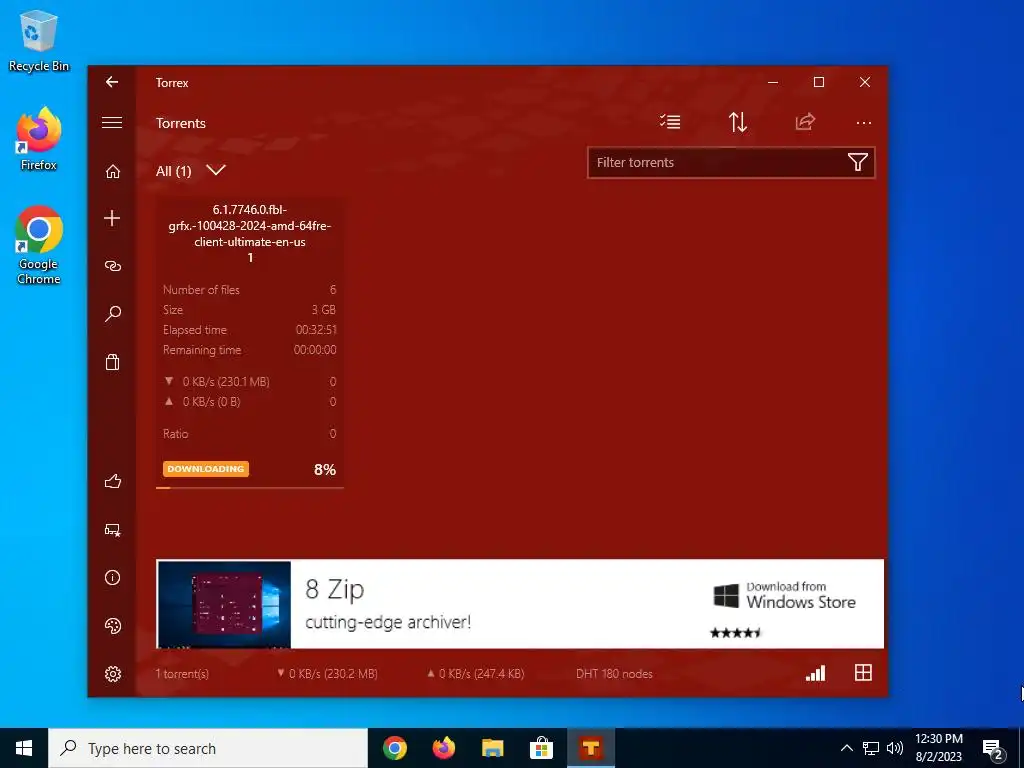Screen dimensions: 1024x768
Task: Open the notification center icon
Action: [x=993, y=748]
